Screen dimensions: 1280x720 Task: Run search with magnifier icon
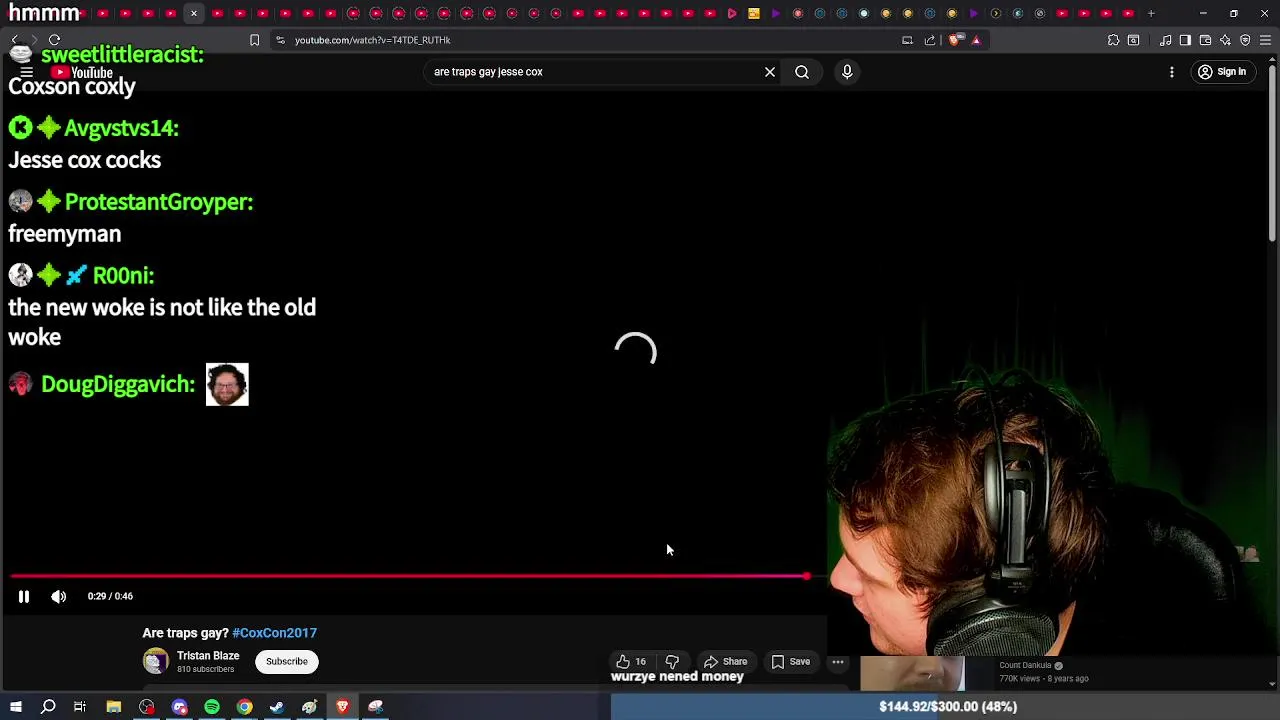pos(802,72)
